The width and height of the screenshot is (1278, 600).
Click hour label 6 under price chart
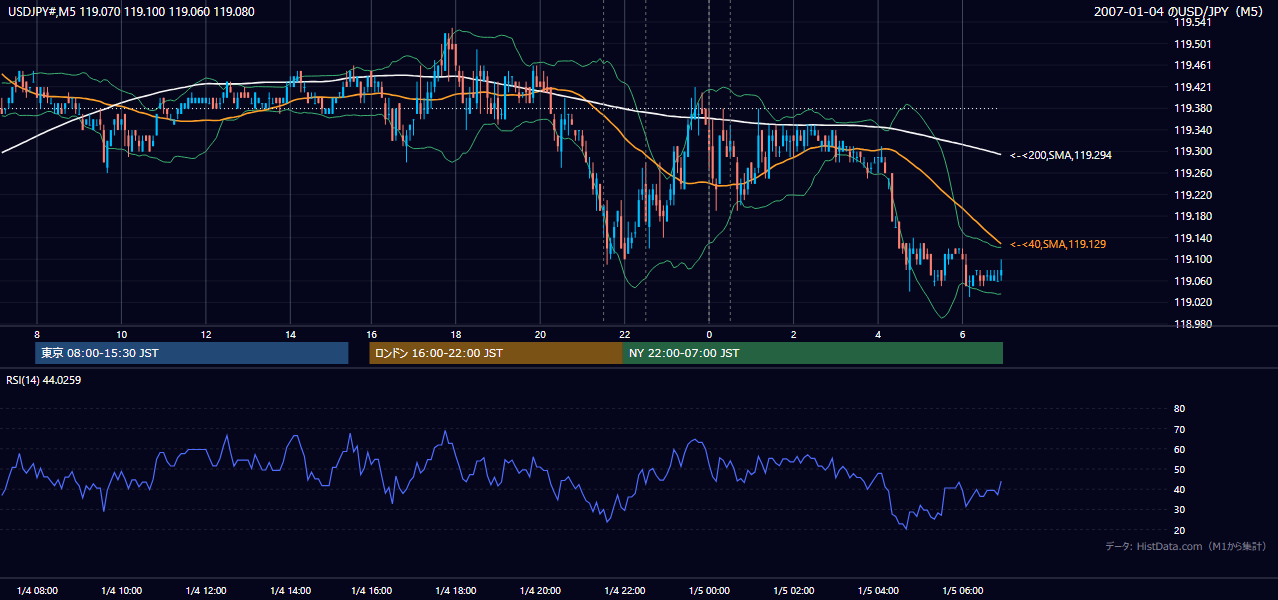pyautogui.click(x=962, y=334)
